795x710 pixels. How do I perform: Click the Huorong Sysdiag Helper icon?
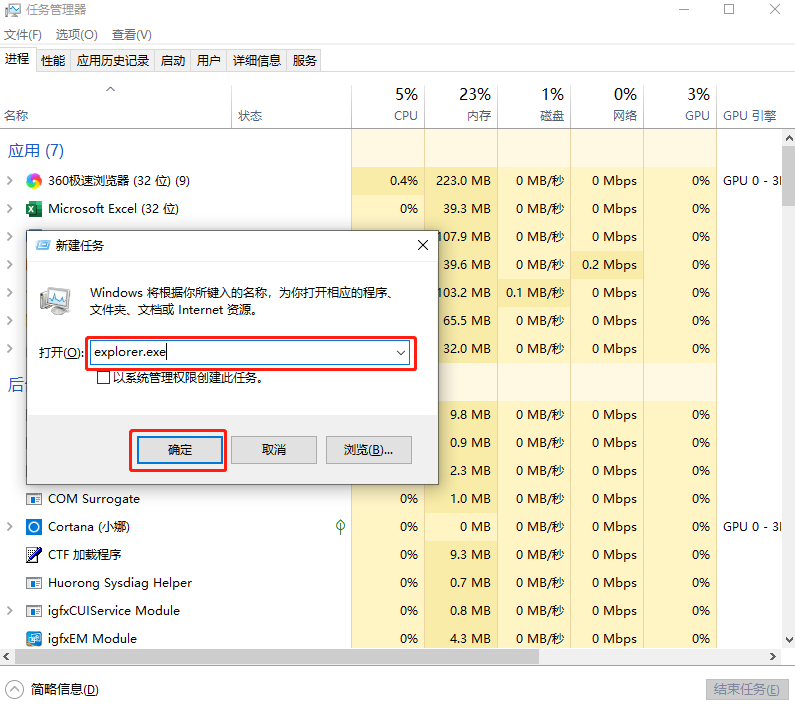(x=33, y=583)
